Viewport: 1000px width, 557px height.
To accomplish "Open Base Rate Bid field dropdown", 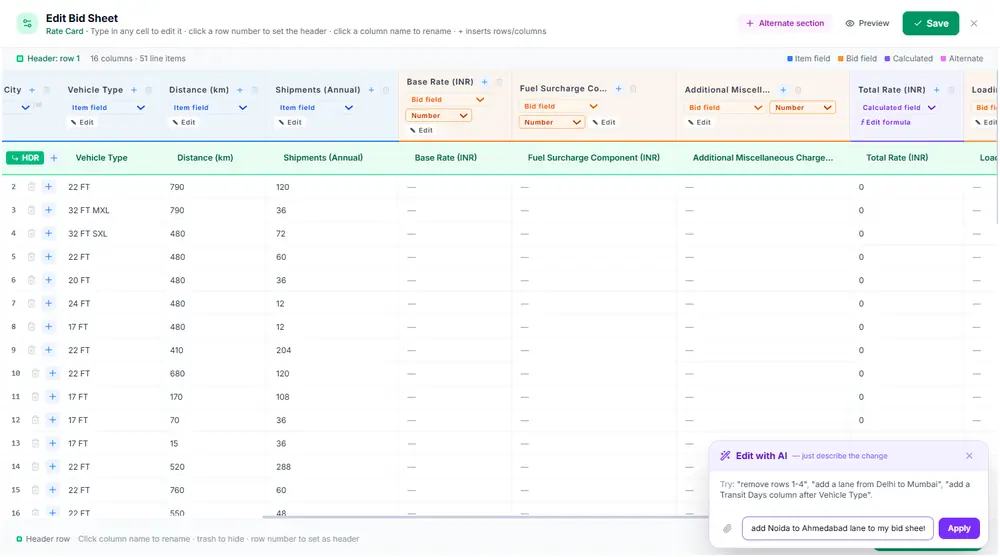I will [446, 100].
